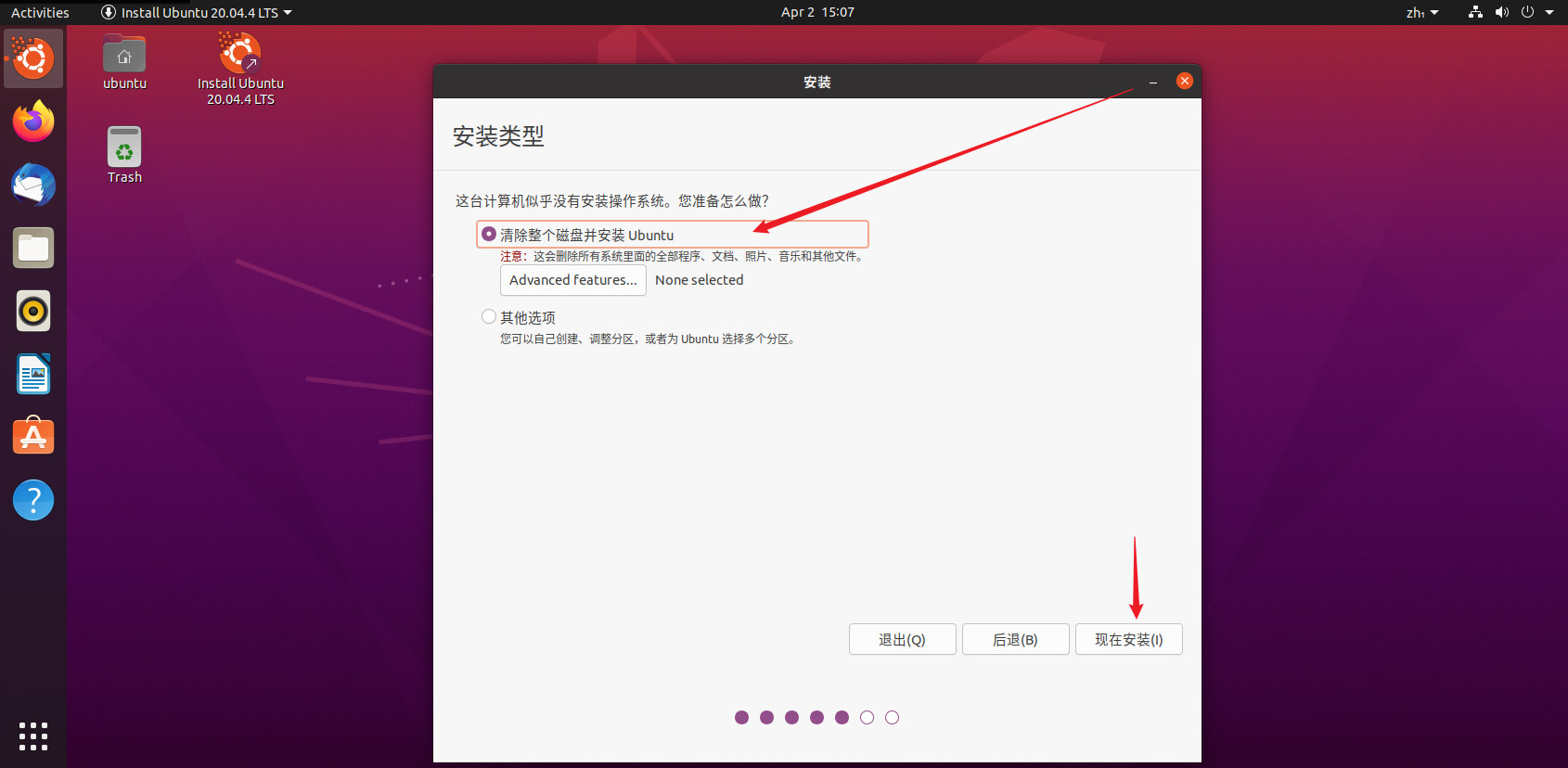This screenshot has height=768, width=1568.
Task: Open LibreOffice Writer from dock
Action: click(33, 374)
